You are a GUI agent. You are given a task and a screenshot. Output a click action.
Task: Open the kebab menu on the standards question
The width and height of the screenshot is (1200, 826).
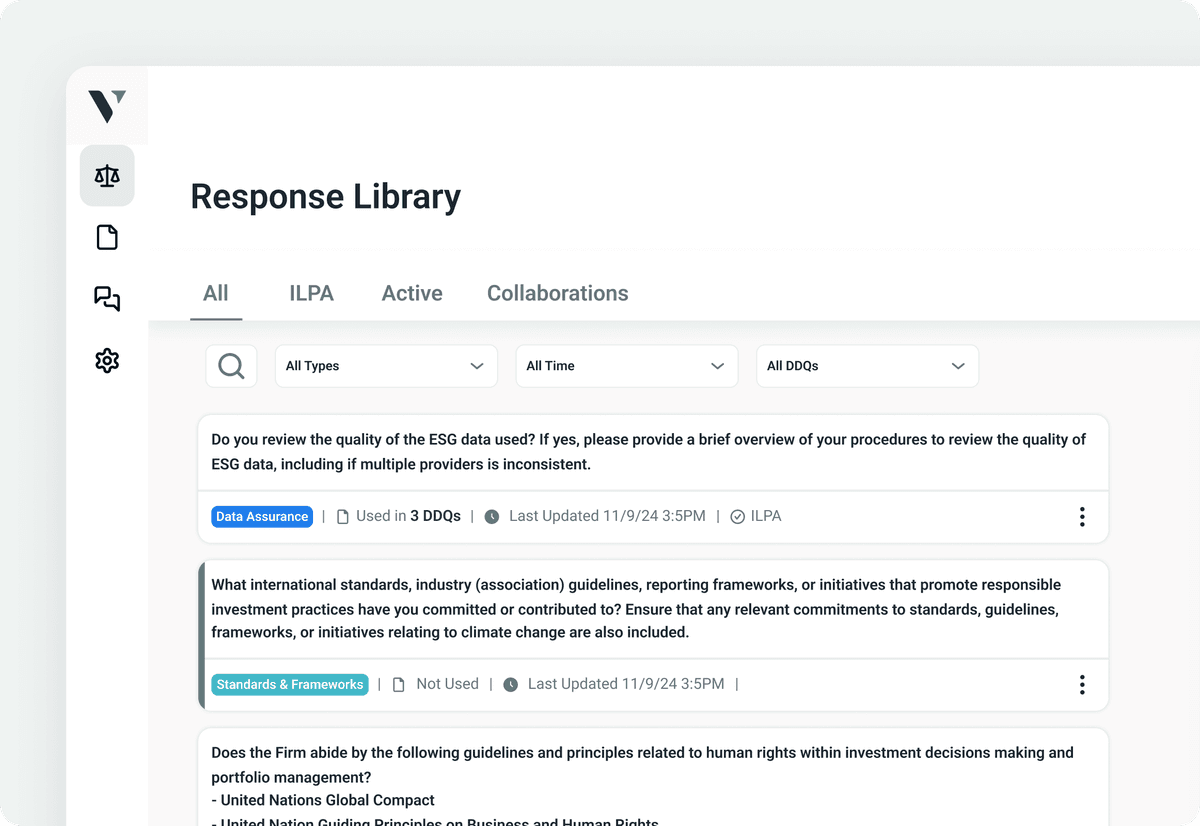pos(1082,684)
